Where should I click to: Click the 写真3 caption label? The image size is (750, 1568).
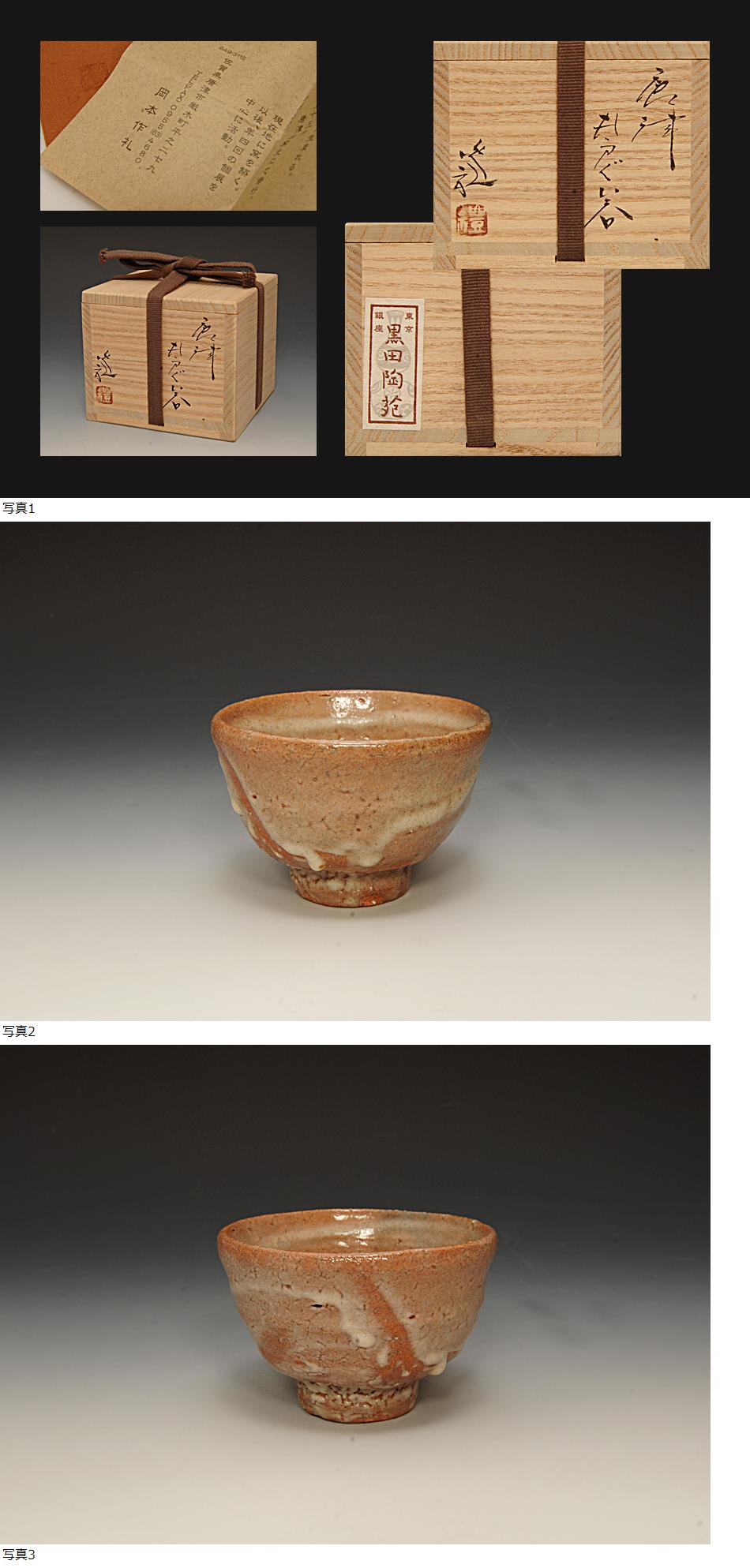tap(19, 1555)
